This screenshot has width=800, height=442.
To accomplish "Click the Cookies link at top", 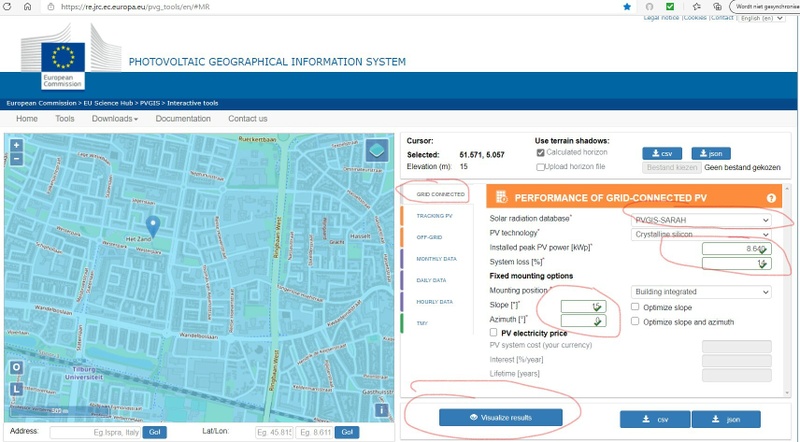I will pos(695,18).
